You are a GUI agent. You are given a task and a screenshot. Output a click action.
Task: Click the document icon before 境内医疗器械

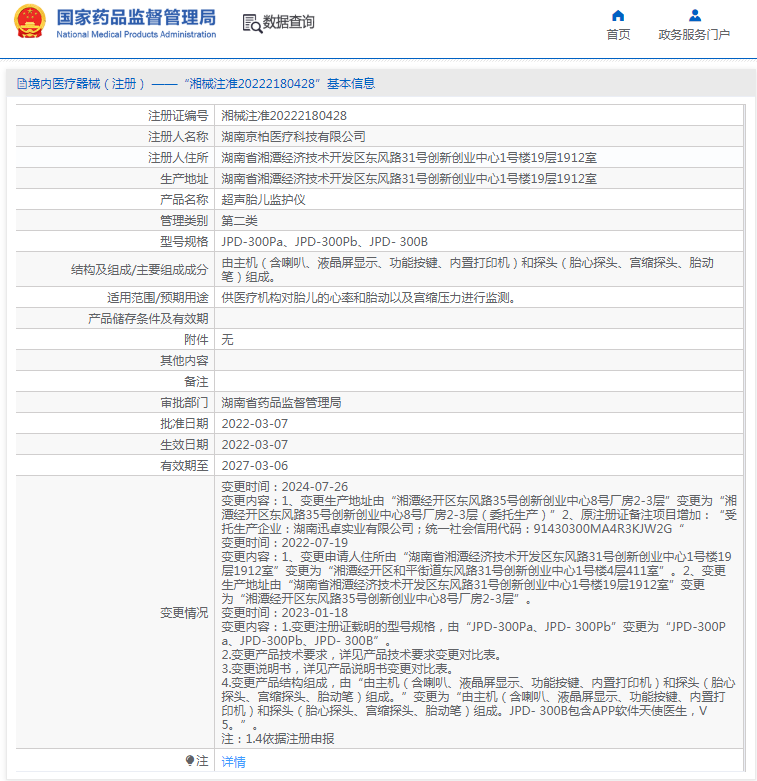[21, 83]
